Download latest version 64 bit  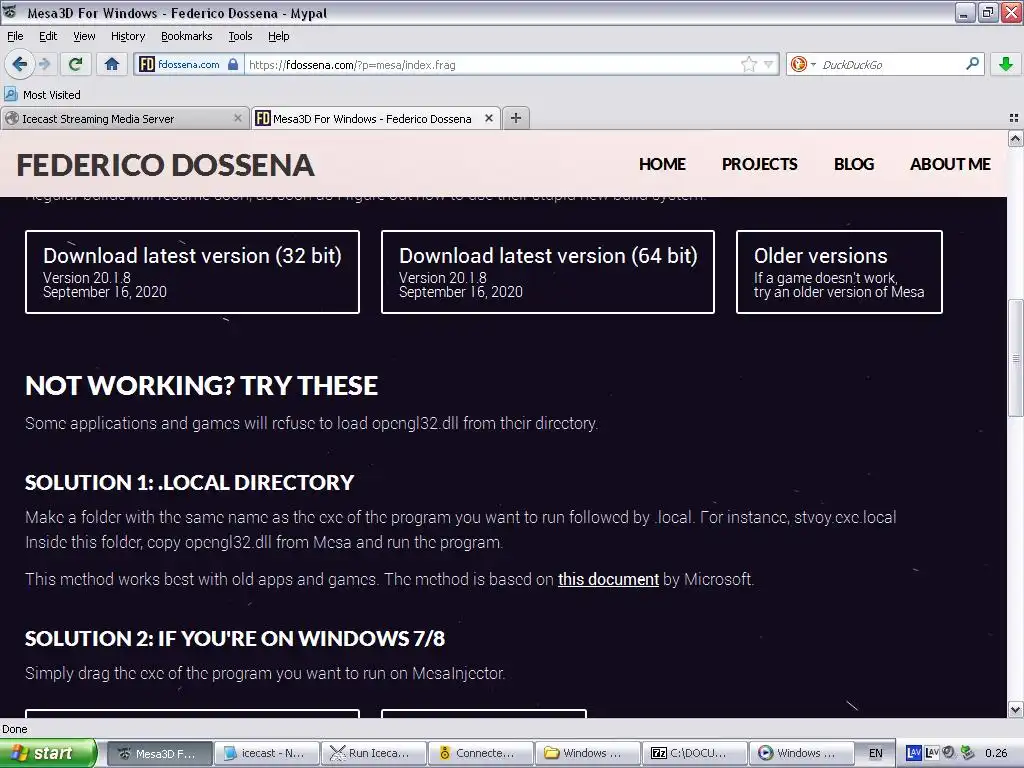[547, 272]
